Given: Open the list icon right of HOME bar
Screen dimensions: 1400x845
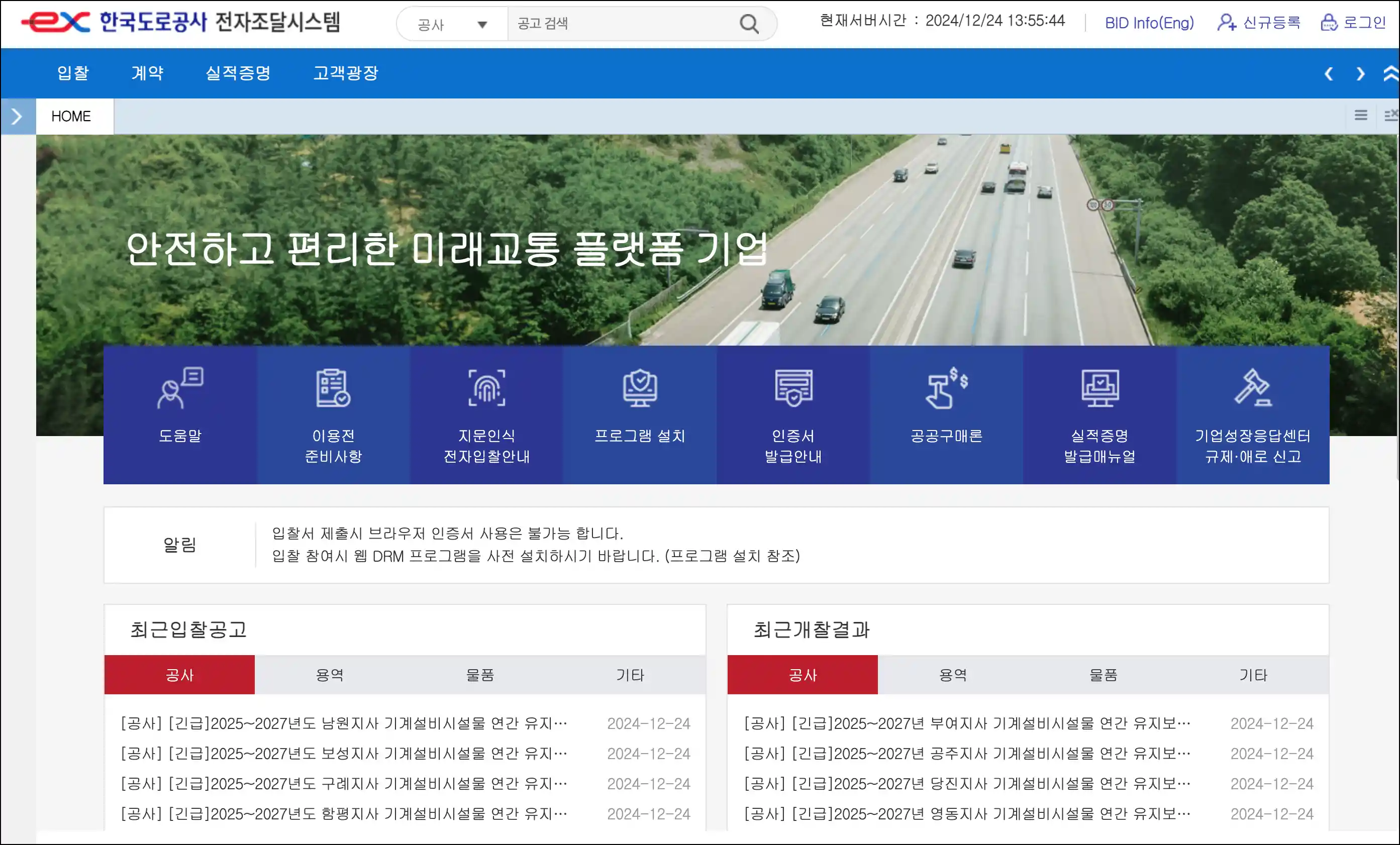Looking at the screenshot, I should coord(1361,115).
